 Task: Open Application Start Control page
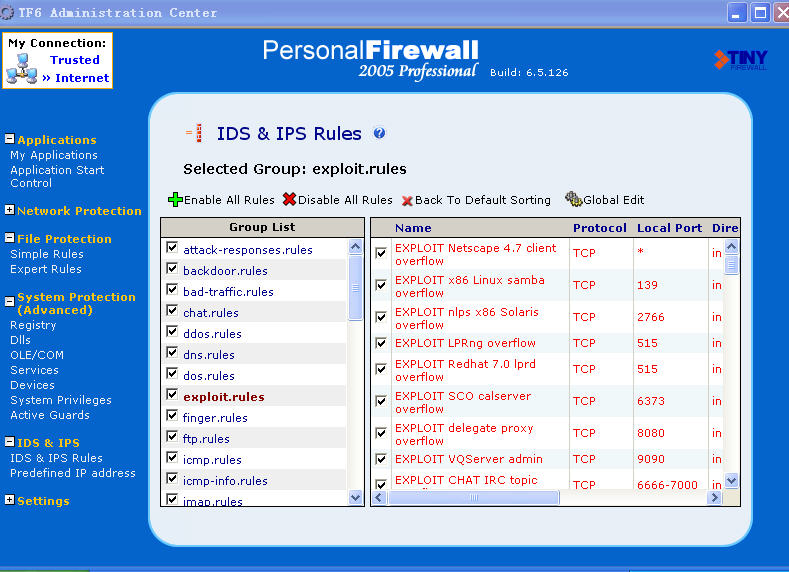[x=57, y=177]
